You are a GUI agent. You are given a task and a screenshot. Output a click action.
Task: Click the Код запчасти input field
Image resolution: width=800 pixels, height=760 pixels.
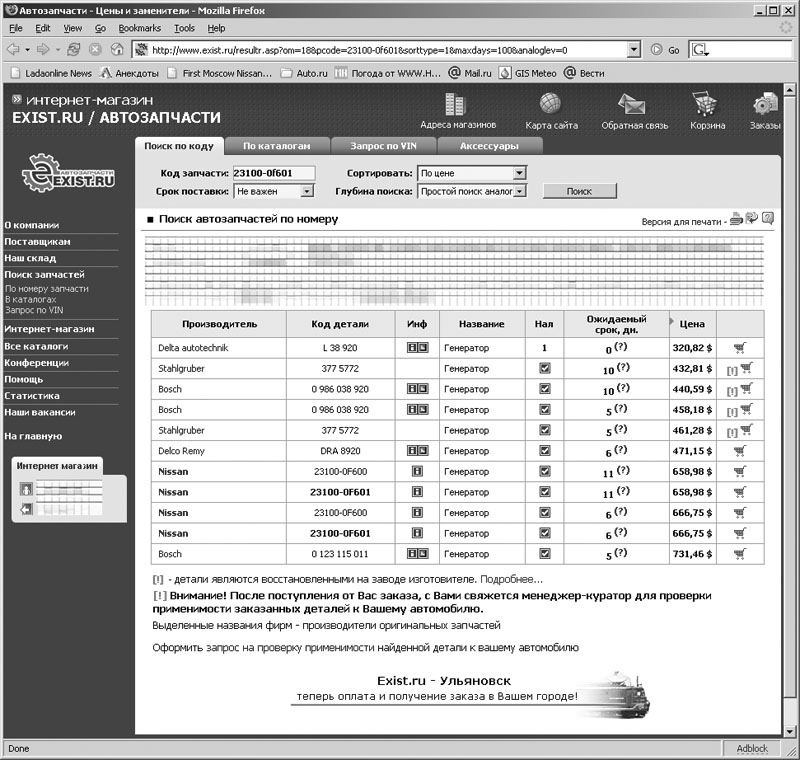pos(274,173)
